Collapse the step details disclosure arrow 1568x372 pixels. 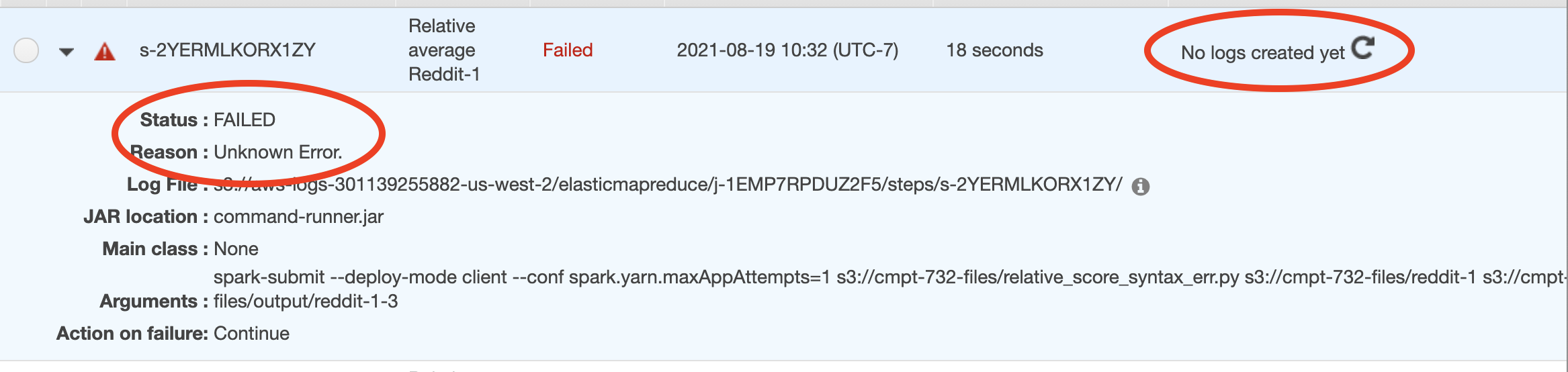pos(66,52)
